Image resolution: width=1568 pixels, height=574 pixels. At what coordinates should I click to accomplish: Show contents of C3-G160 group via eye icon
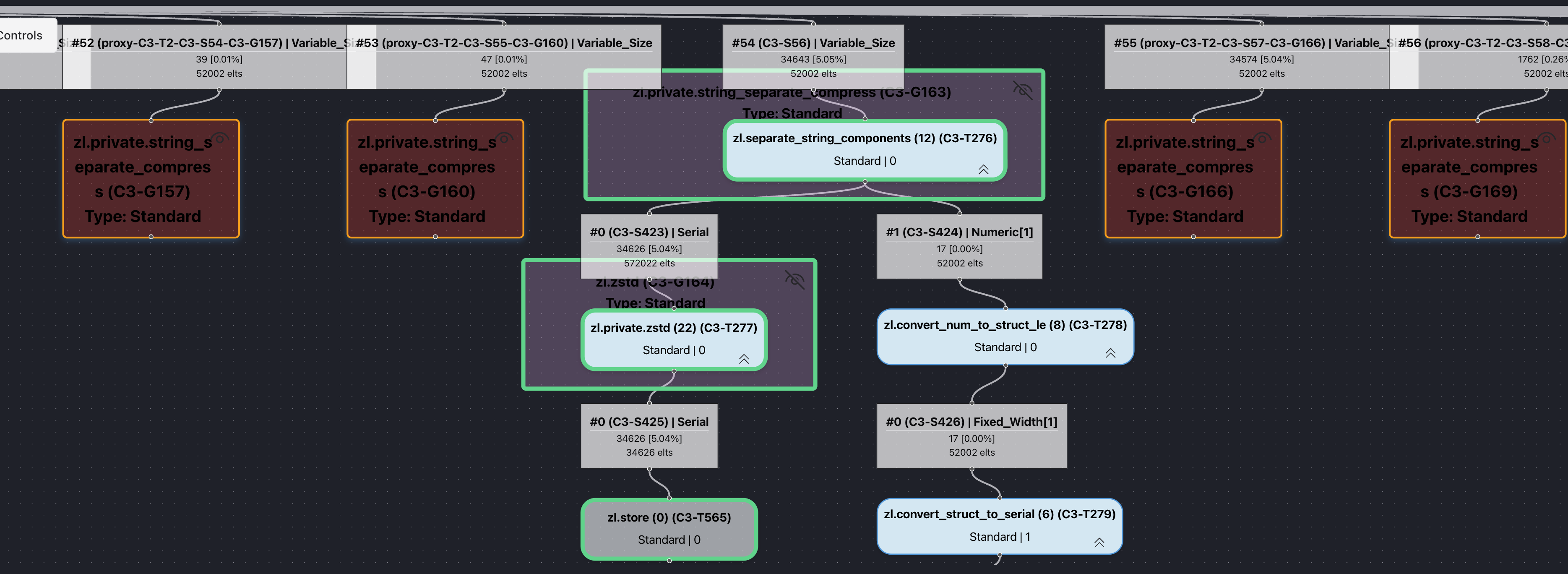coord(505,138)
